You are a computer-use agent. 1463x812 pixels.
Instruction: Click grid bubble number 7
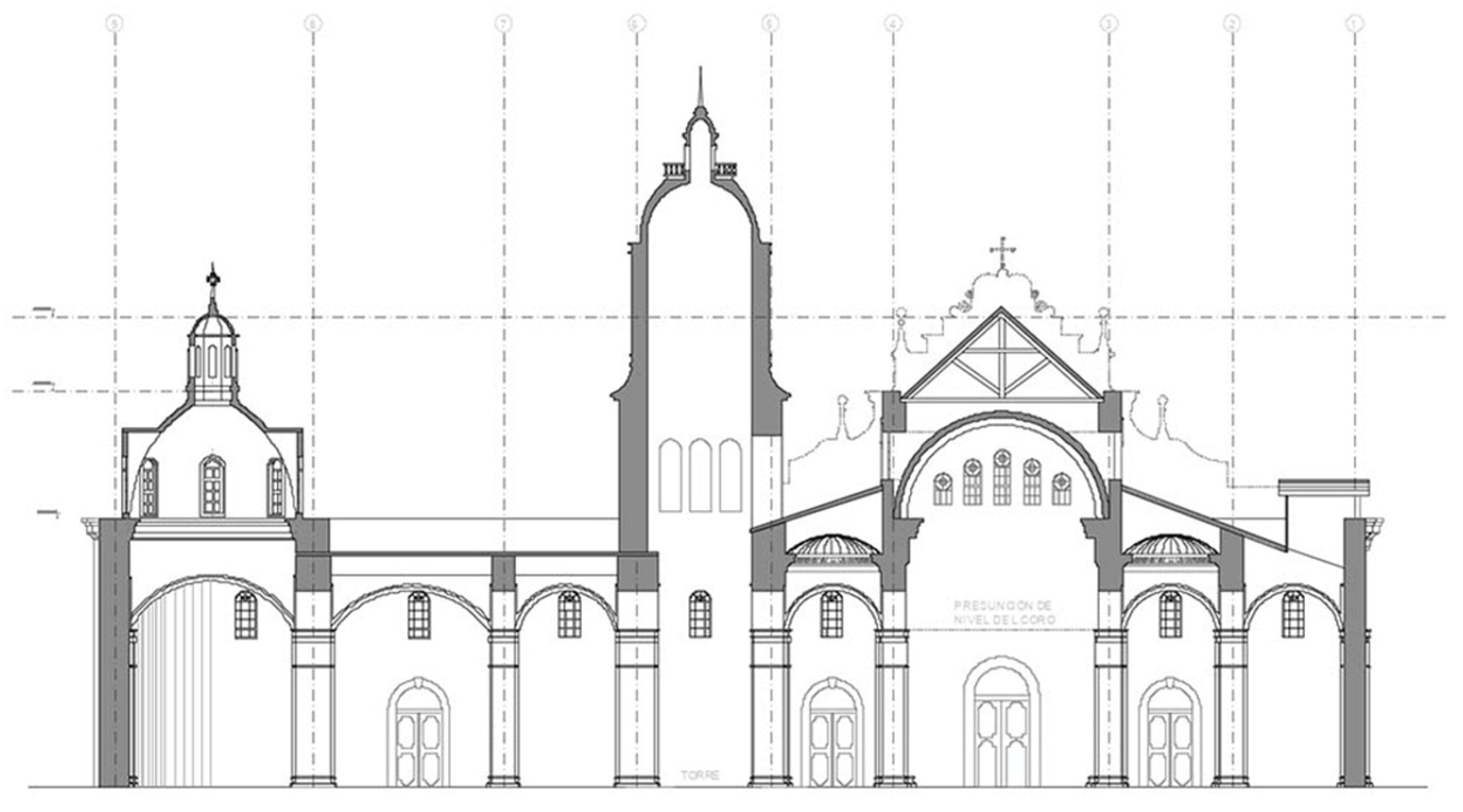pyautogui.click(x=504, y=24)
